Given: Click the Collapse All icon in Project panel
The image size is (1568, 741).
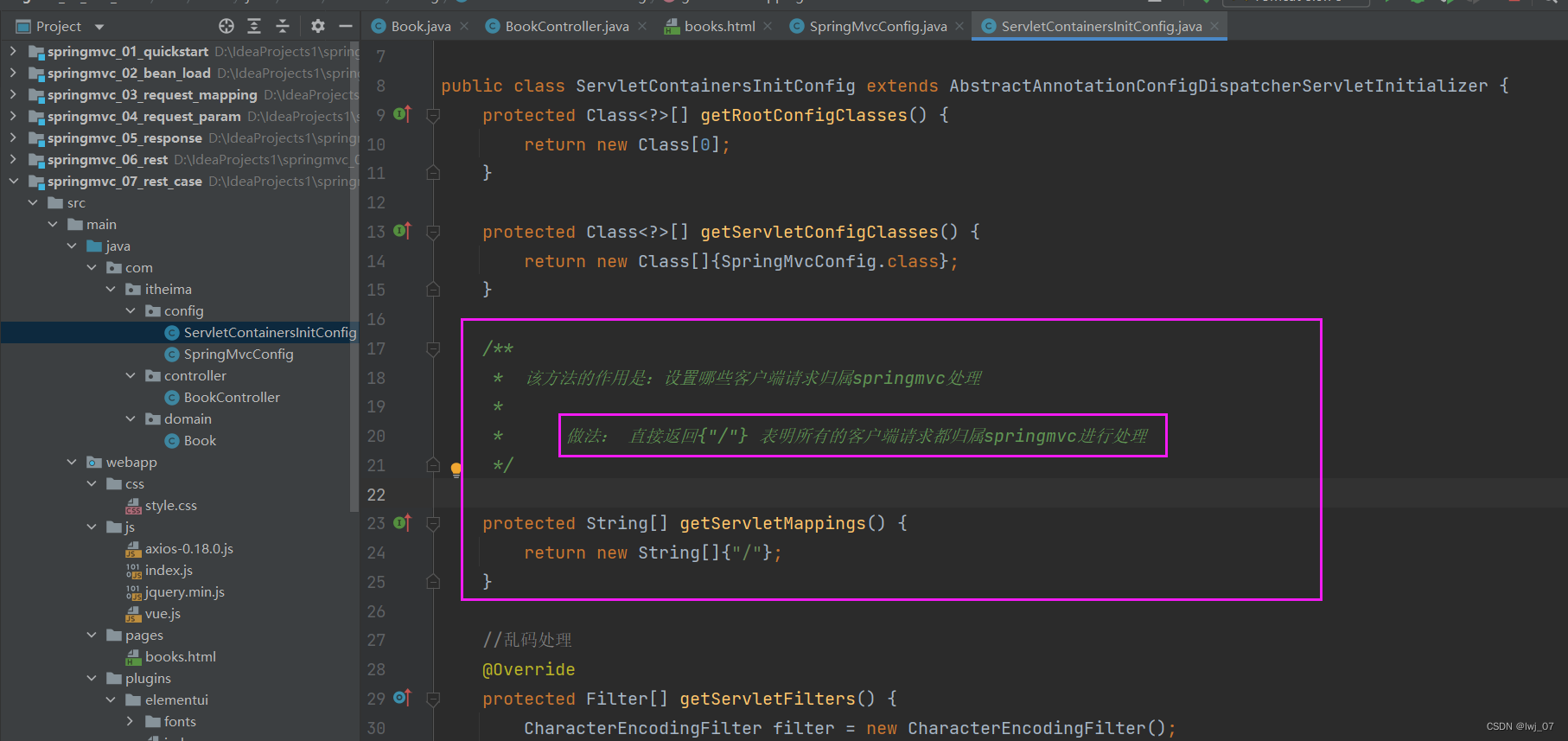Looking at the screenshot, I should tap(283, 26).
